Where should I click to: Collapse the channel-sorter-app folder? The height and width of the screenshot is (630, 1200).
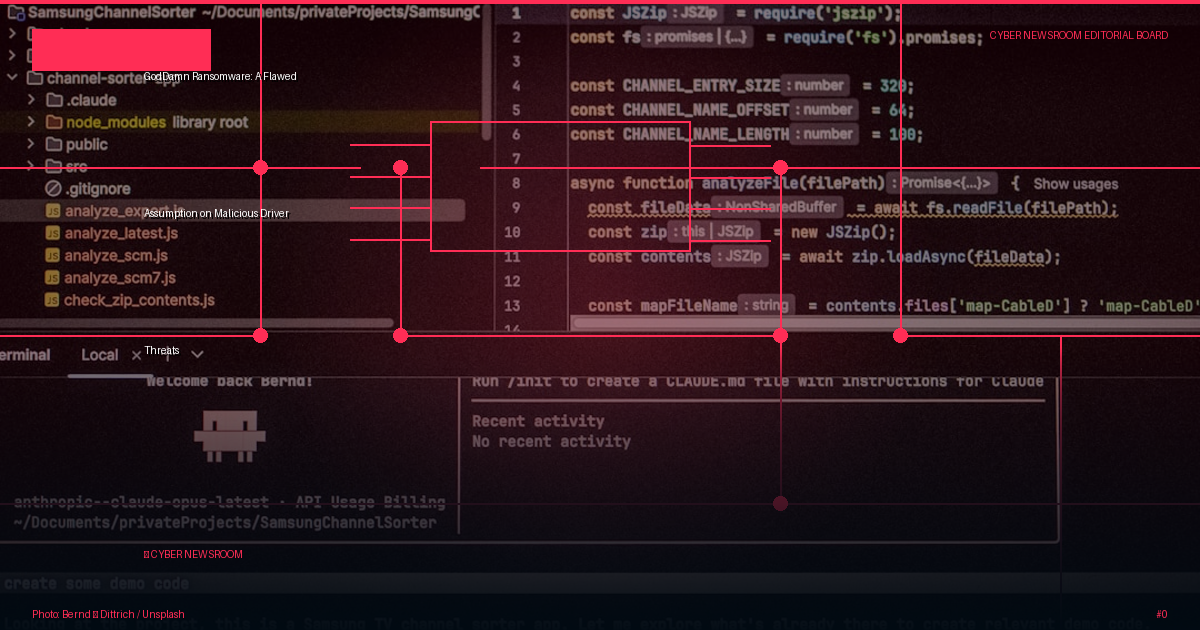(12, 78)
